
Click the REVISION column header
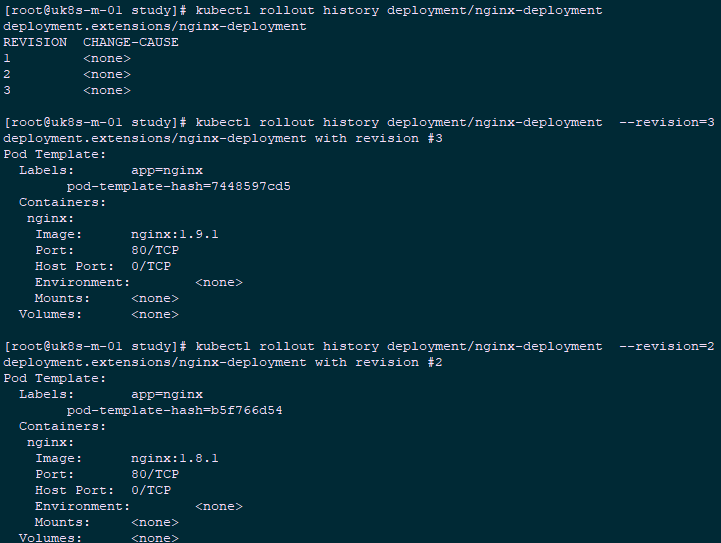[35, 42]
